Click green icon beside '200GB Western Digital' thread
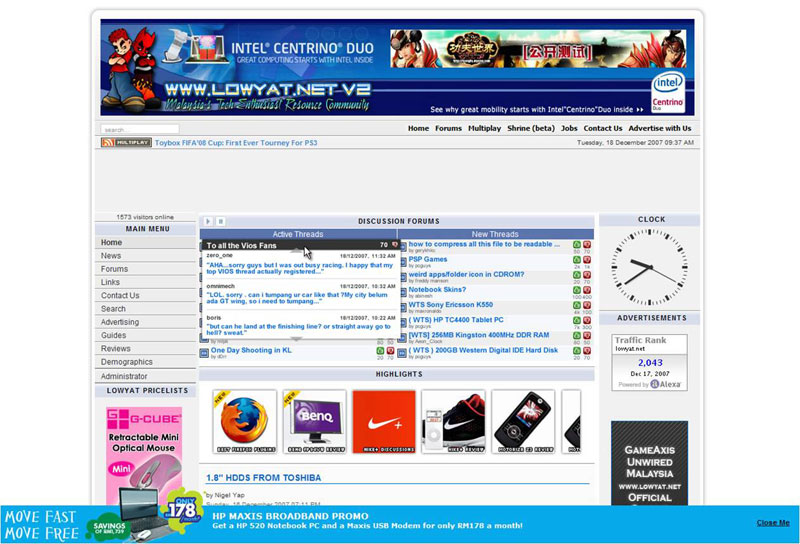The height and width of the screenshot is (544, 800). [x=577, y=351]
